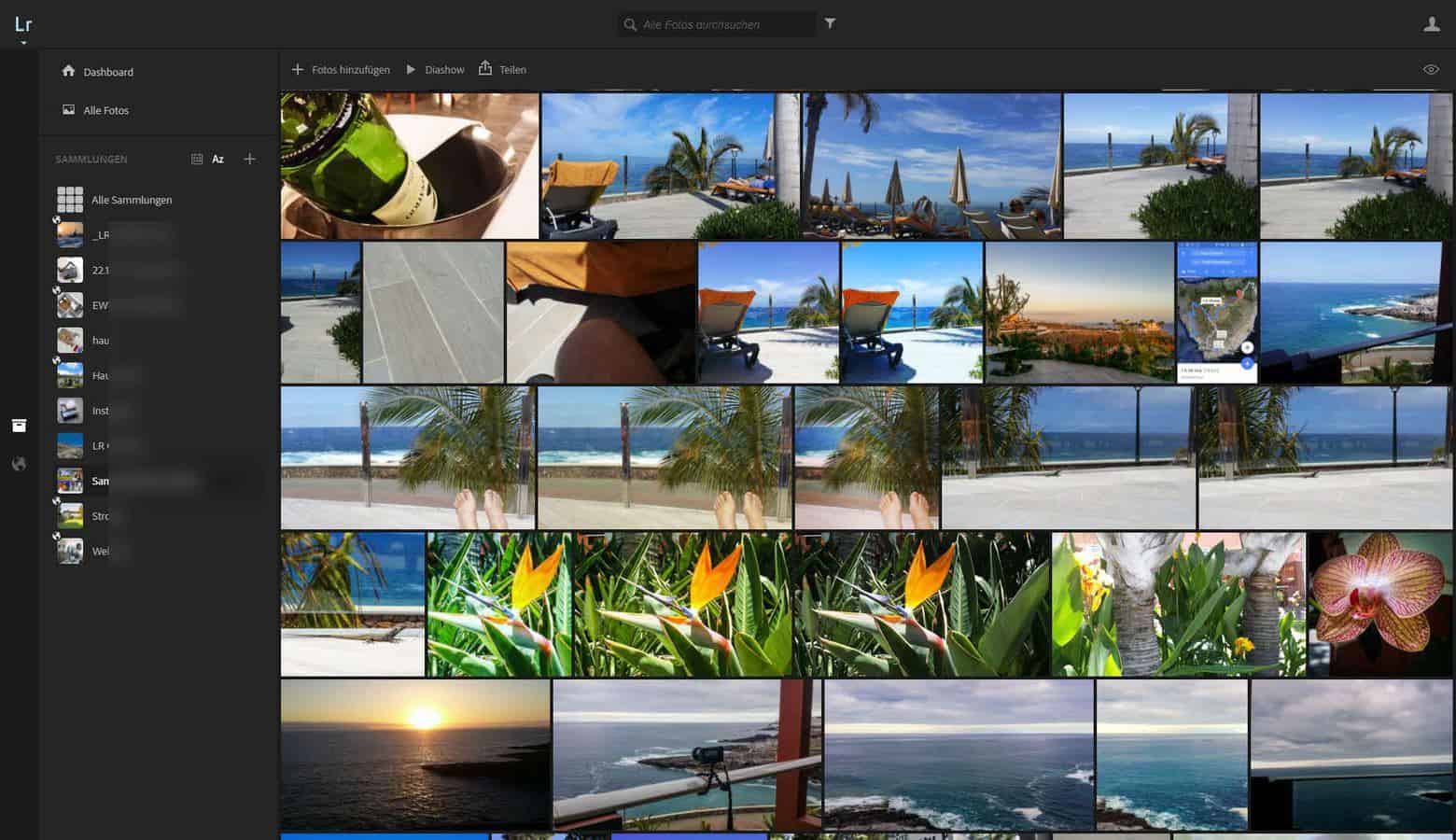The image size is (1456, 840).
Task: Toggle the eye display options icon
Action: (1430, 70)
